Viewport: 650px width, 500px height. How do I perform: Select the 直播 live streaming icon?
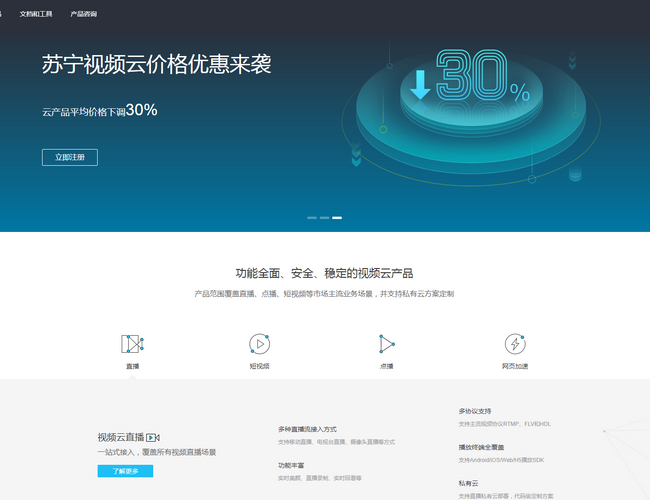(x=133, y=344)
